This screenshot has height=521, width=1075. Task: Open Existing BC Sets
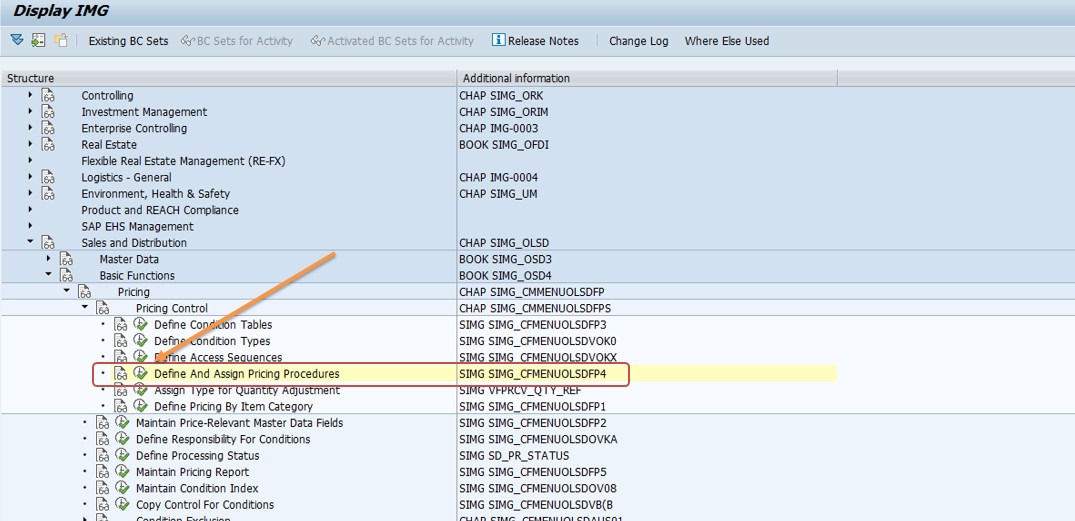click(128, 41)
